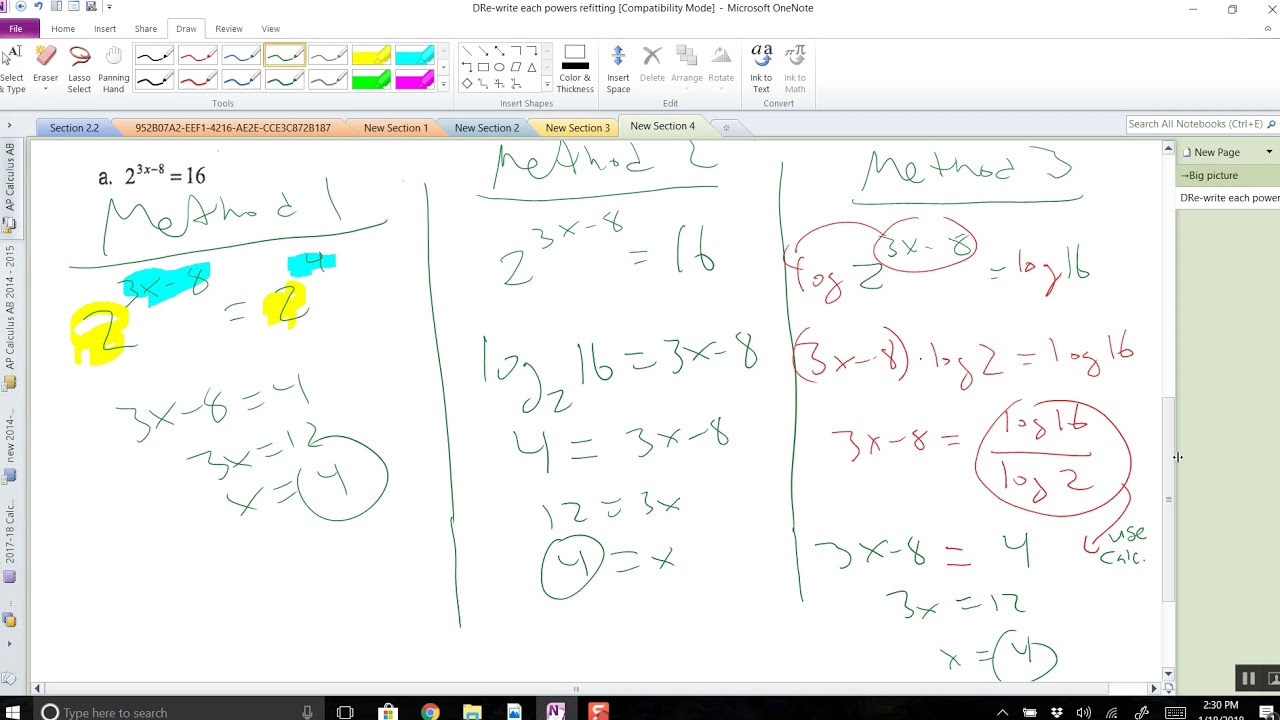1280x720 pixels.
Task: Select the cyan highlighter
Action: click(415, 56)
